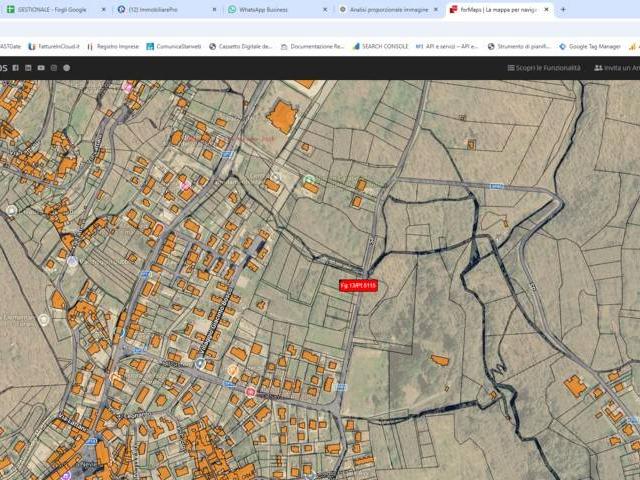This screenshot has height=480, width=640.
Task: Open the Facebook icon in the forMaps header
Action: (x=16, y=68)
